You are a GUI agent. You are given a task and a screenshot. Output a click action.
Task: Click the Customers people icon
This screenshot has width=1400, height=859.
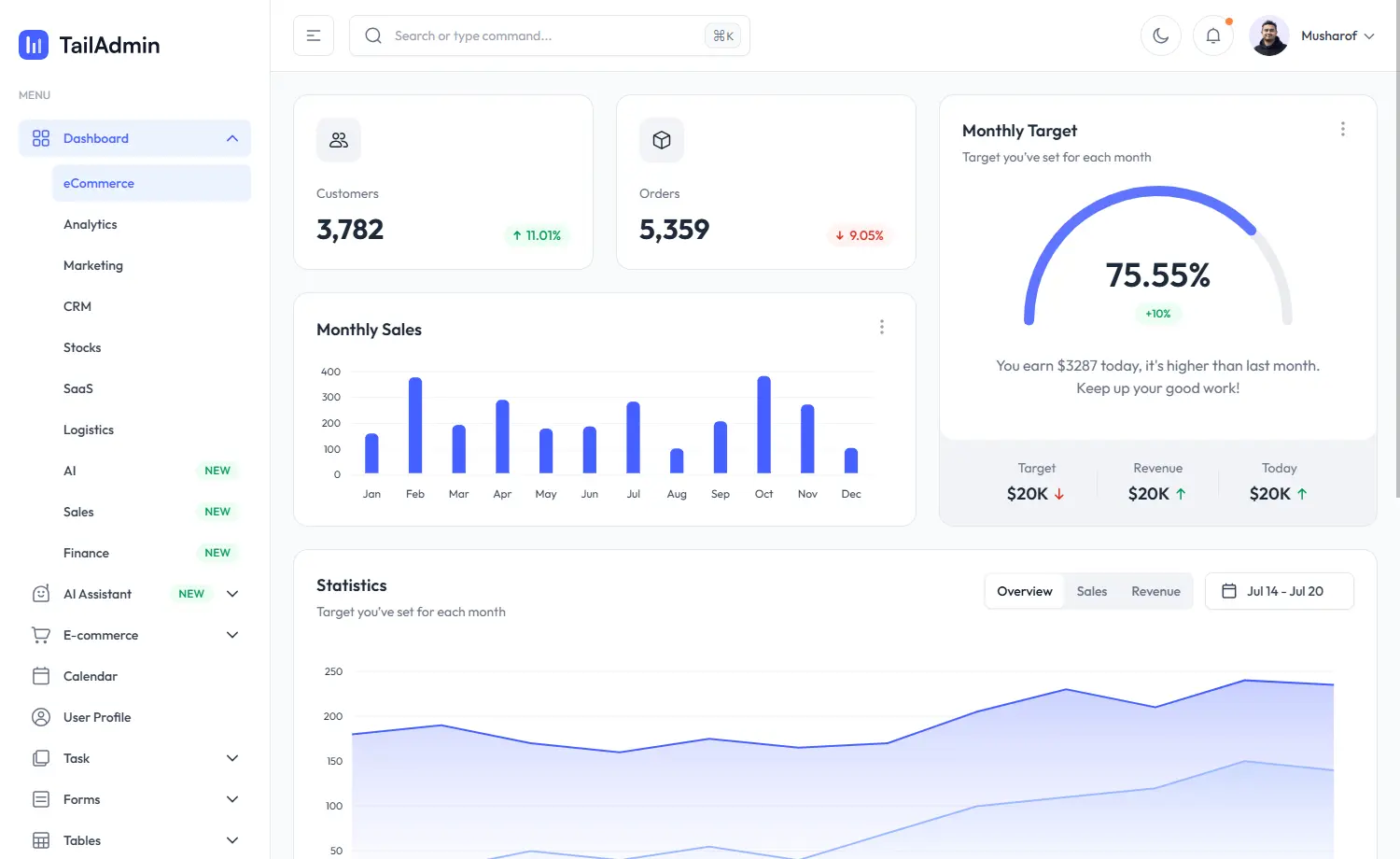[x=339, y=140]
